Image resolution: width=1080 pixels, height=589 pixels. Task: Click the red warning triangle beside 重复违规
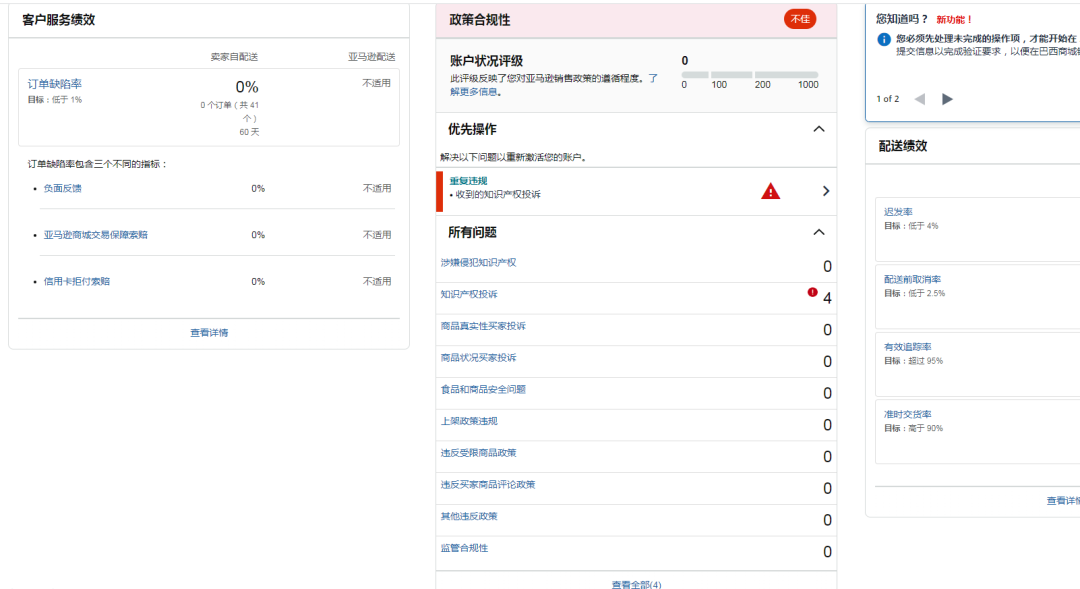[770, 191]
